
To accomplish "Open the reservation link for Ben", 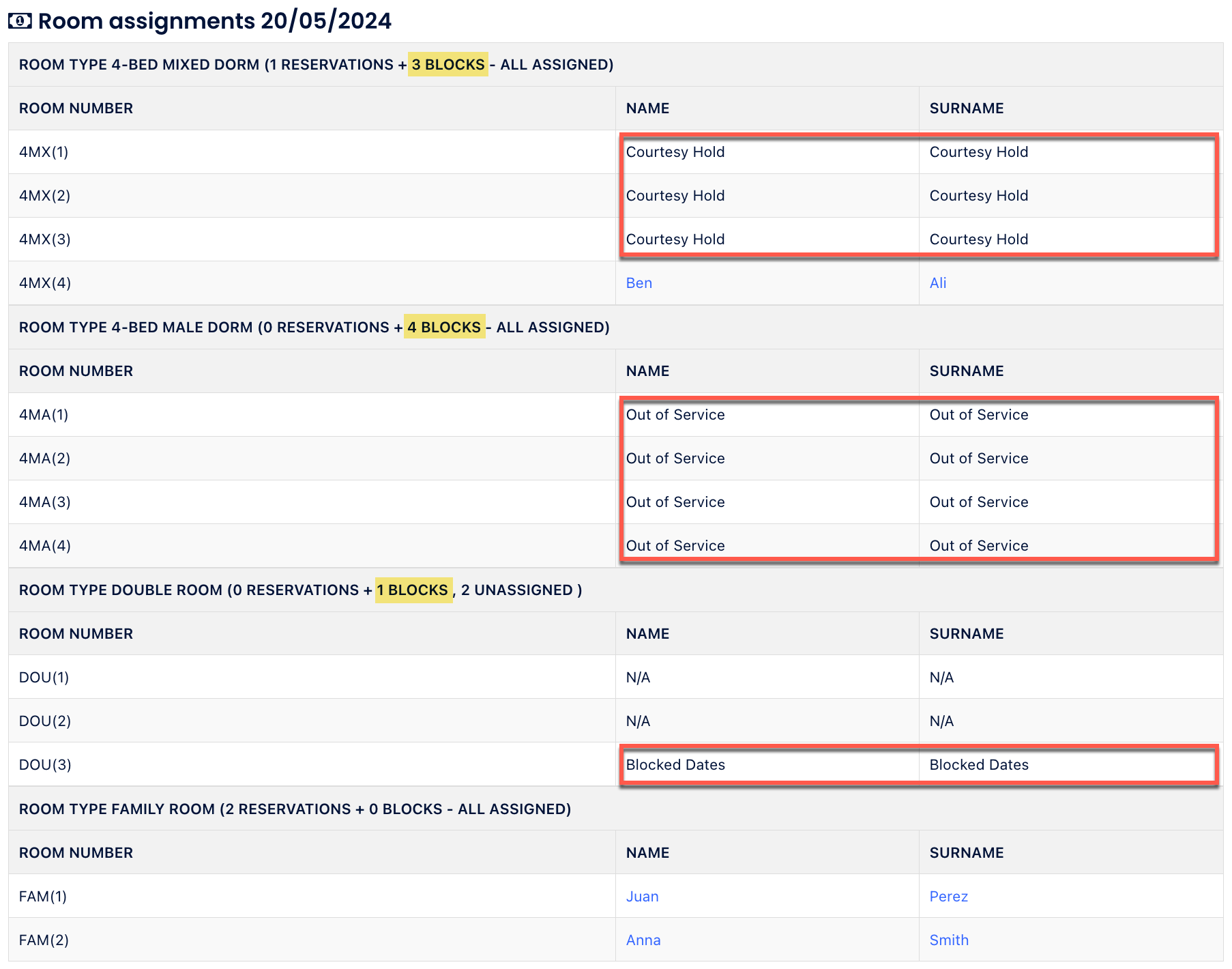I will (x=639, y=283).
